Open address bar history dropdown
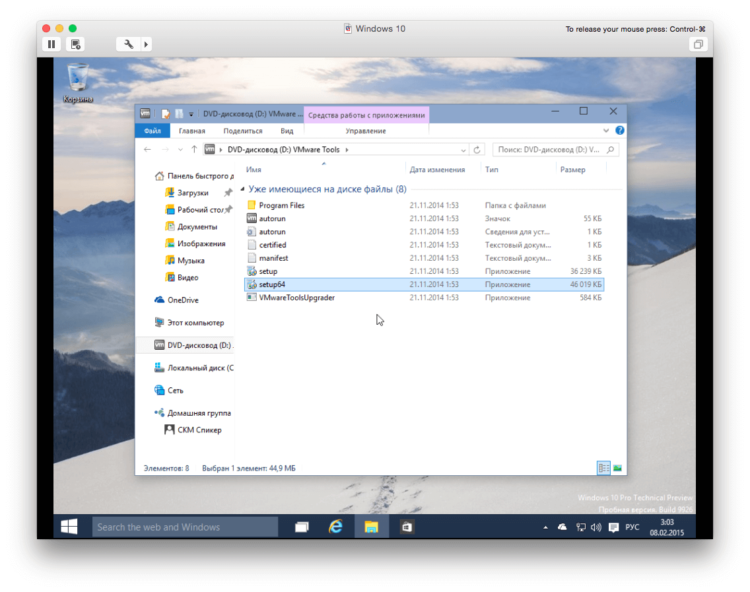Image resolution: width=750 pixels, height=592 pixels. pyautogui.click(x=463, y=150)
